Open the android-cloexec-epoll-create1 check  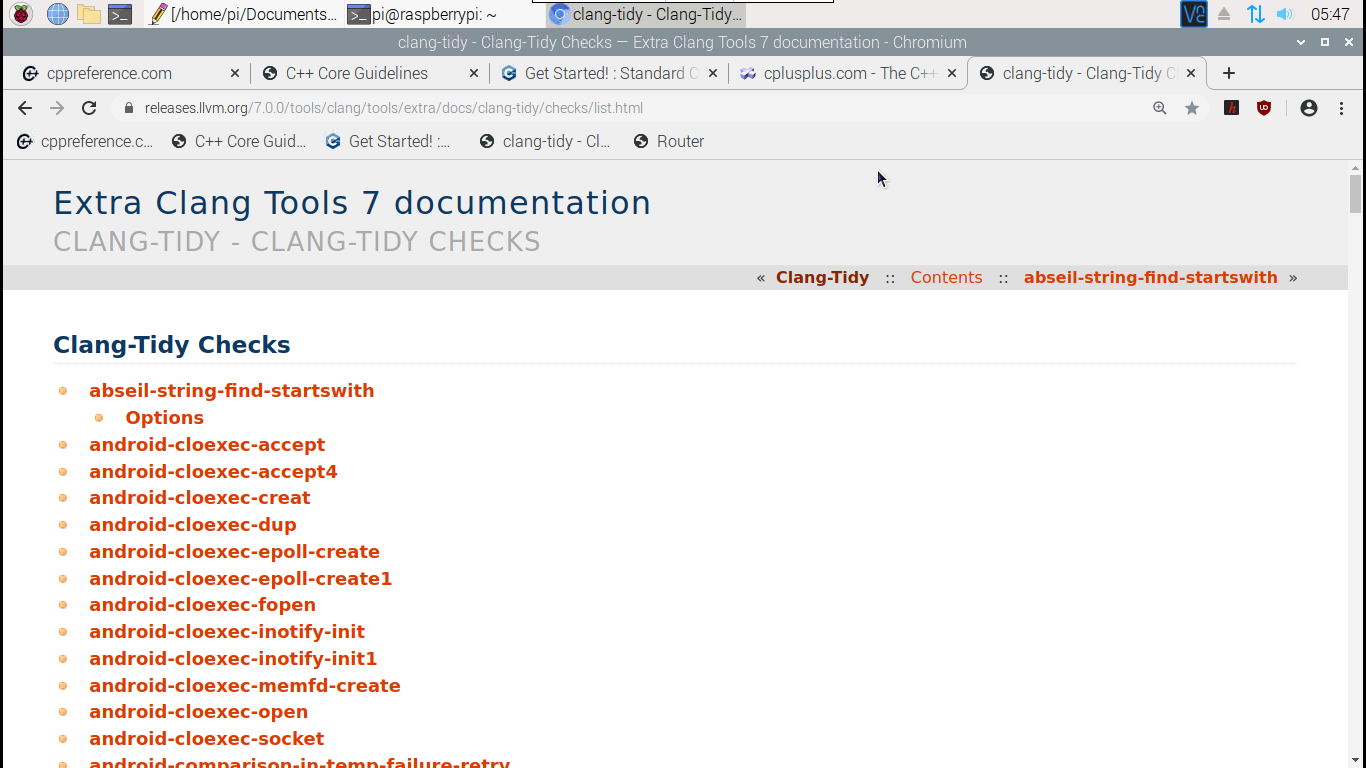click(x=240, y=579)
